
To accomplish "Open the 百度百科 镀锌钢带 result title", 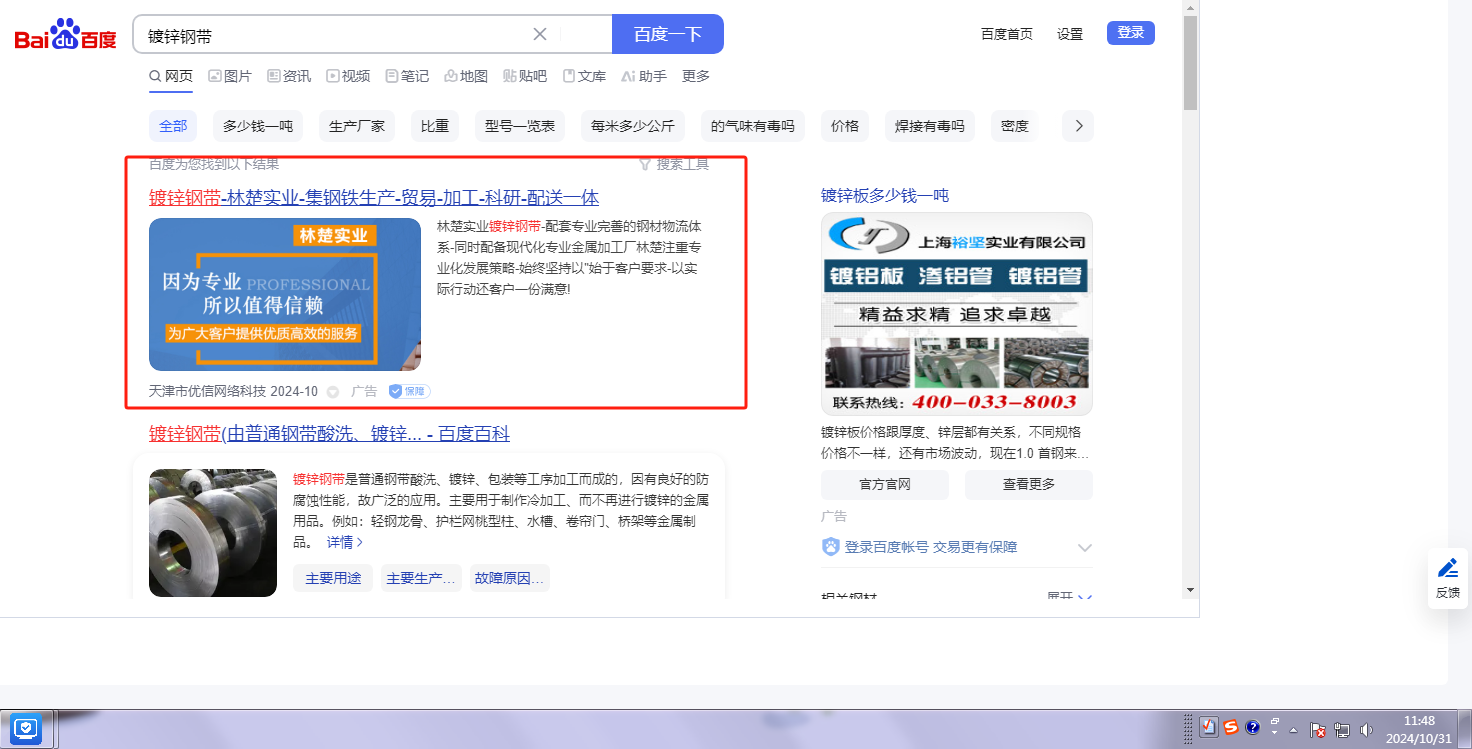I will point(329,434).
